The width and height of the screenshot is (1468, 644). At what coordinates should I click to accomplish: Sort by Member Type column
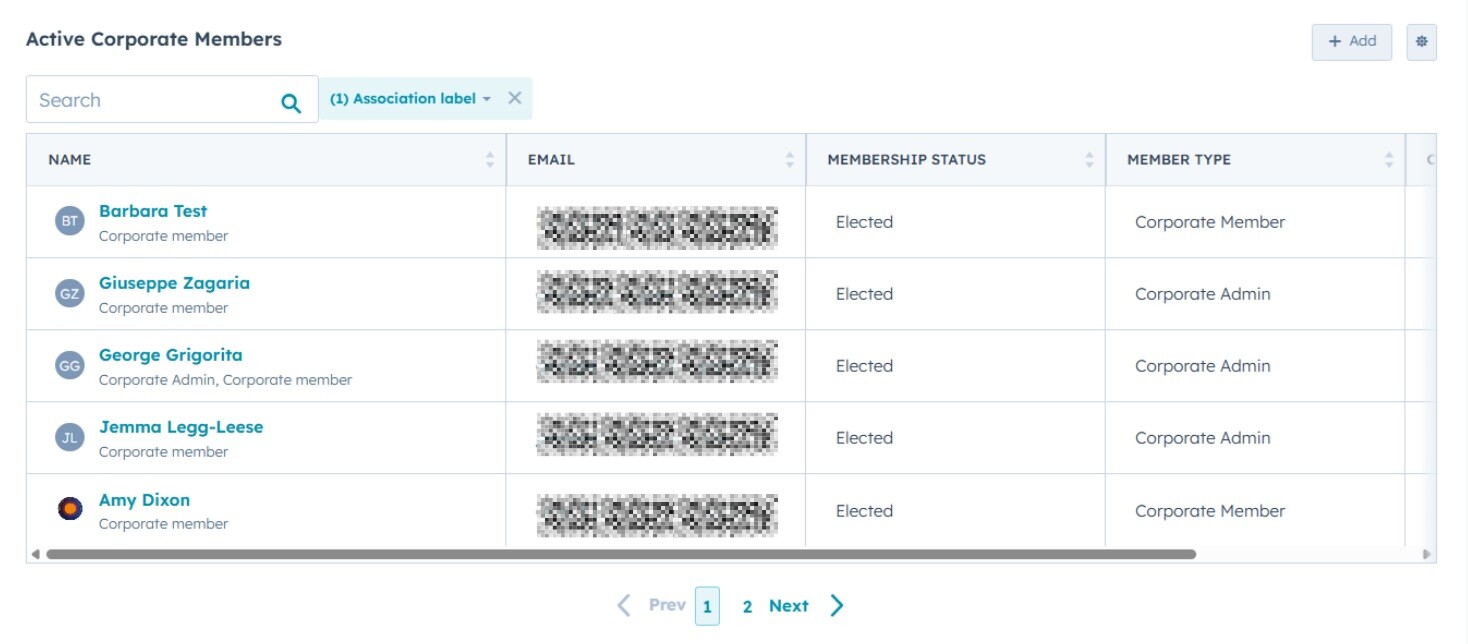point(1388,160)
